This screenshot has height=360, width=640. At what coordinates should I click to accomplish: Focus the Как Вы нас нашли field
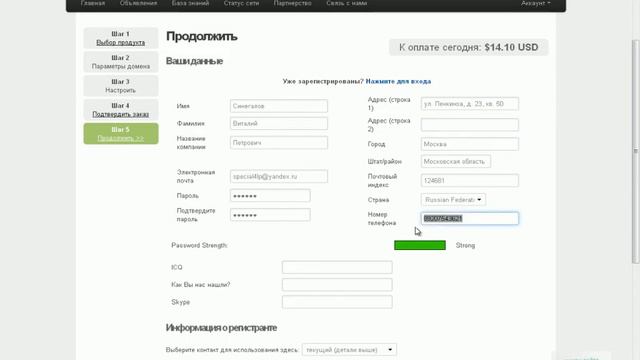click(337, 284)
